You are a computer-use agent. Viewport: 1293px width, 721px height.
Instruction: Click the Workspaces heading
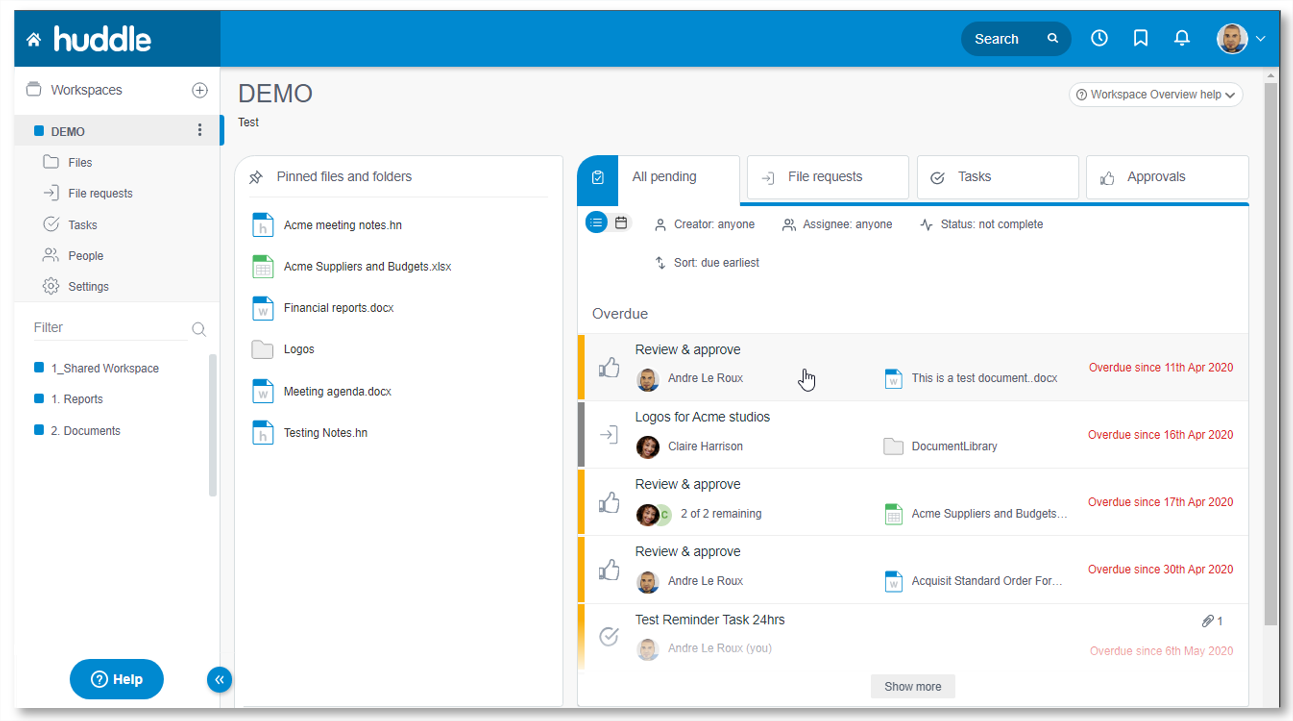tap(86, 90)
